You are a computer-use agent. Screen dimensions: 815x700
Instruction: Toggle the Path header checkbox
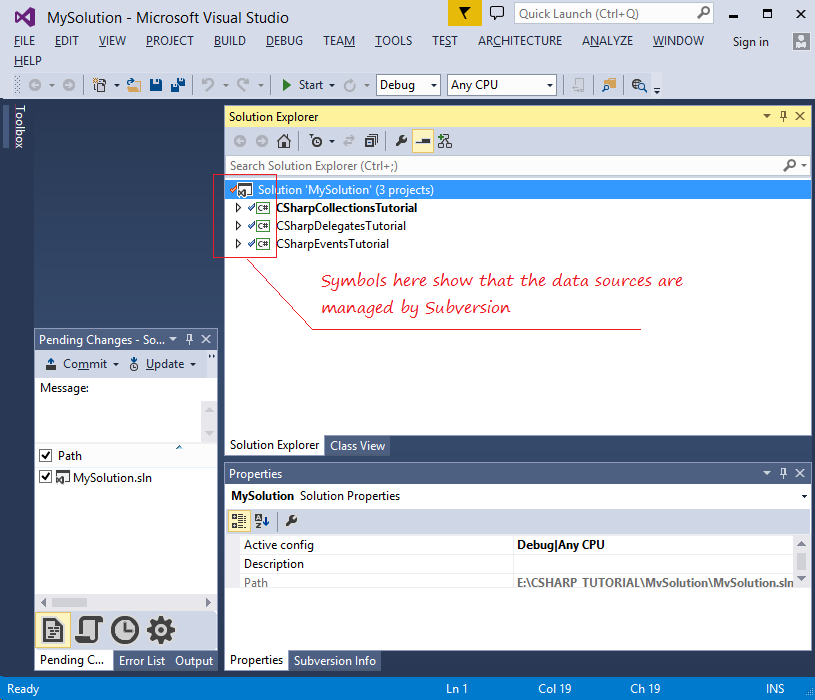click(46, 456)
